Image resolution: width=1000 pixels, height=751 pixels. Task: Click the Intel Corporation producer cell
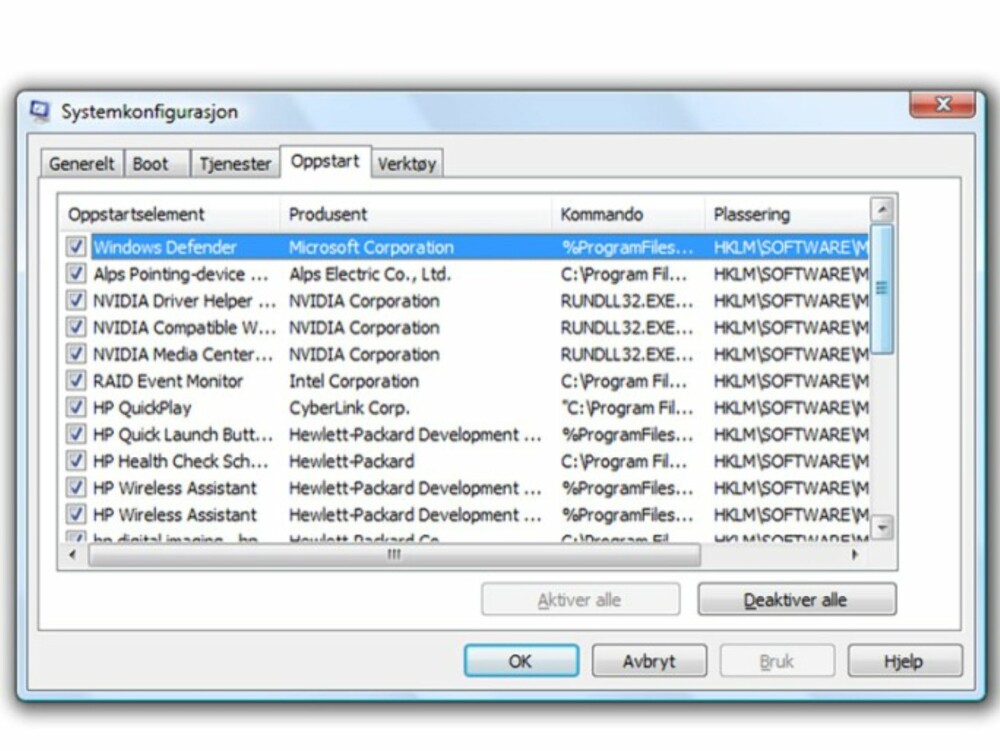[x=354, y=381]
